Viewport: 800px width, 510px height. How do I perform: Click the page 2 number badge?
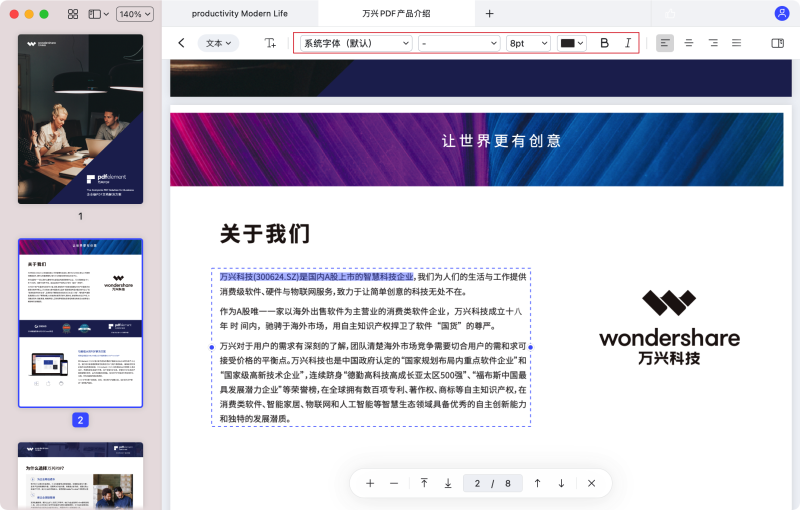click(x=80, y=420)
